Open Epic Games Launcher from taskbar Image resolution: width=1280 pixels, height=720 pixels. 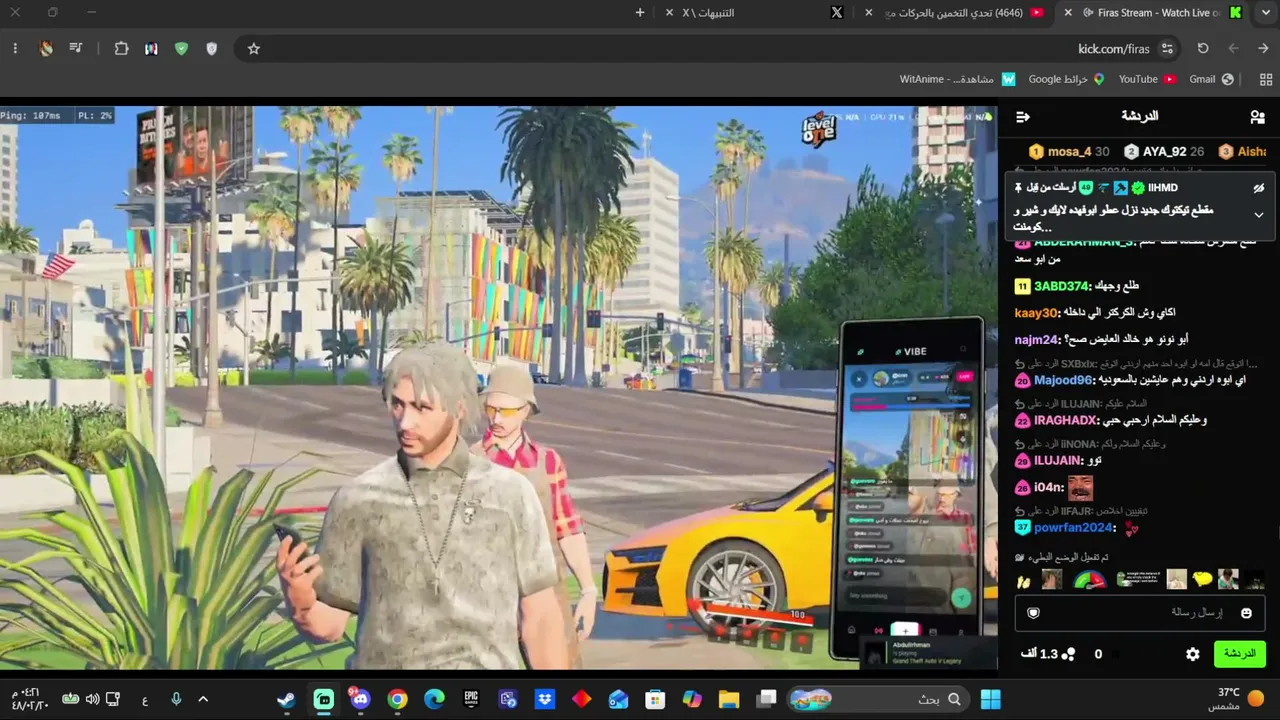click(471, 699)
